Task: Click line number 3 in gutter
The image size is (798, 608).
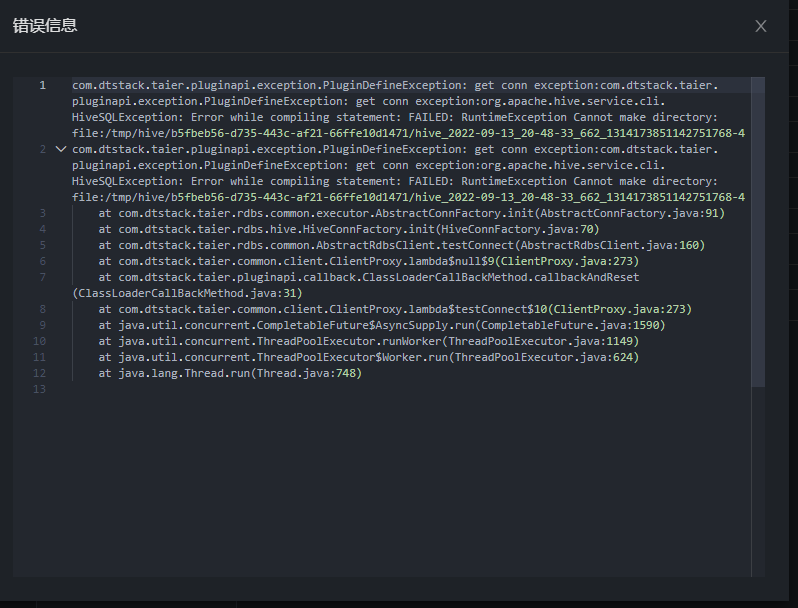Action: pyautogui.click(x=43, y=213)
